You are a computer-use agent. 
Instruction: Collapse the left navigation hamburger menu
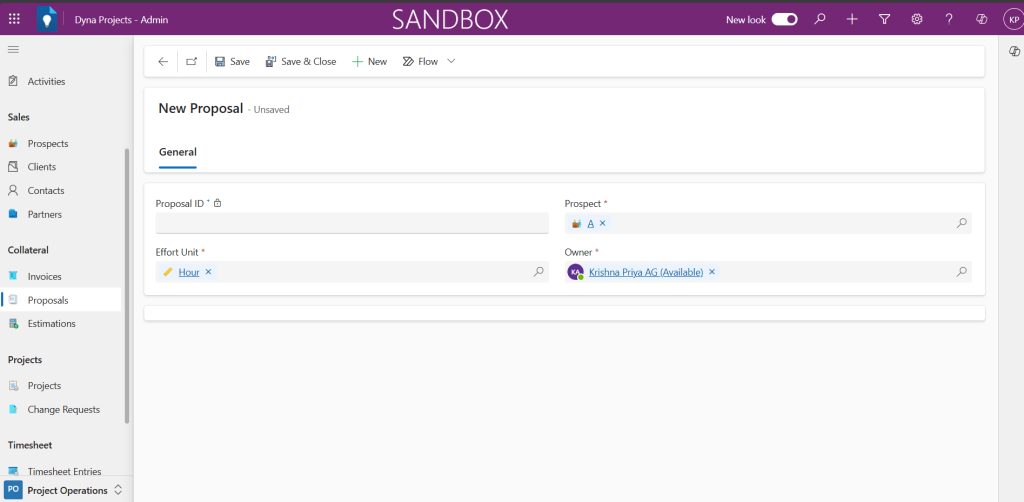point(13,49)
